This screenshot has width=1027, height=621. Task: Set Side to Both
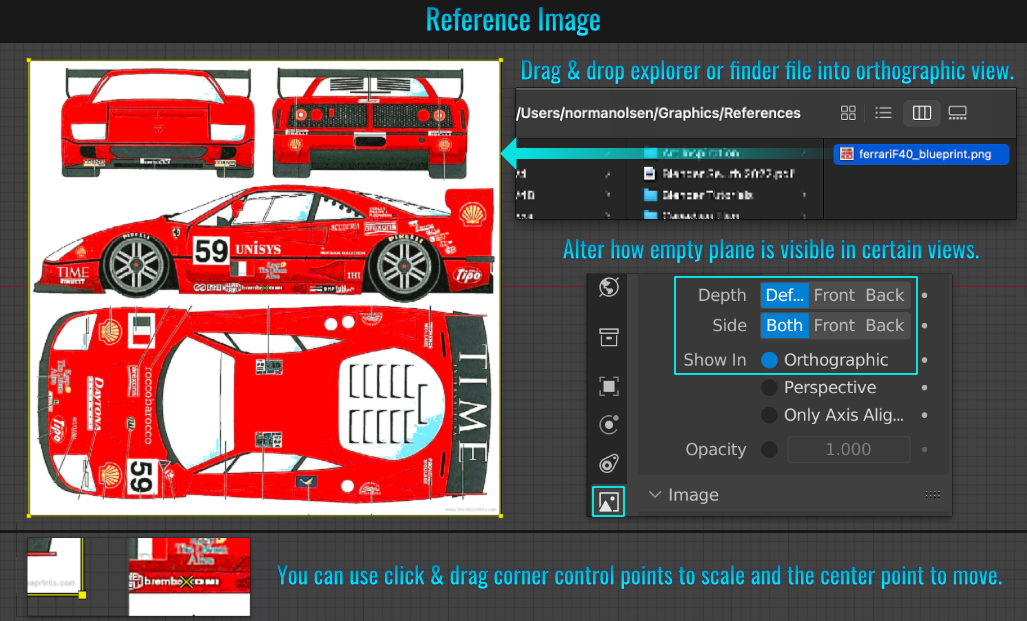pyautogui.click(x=785, y=326)
